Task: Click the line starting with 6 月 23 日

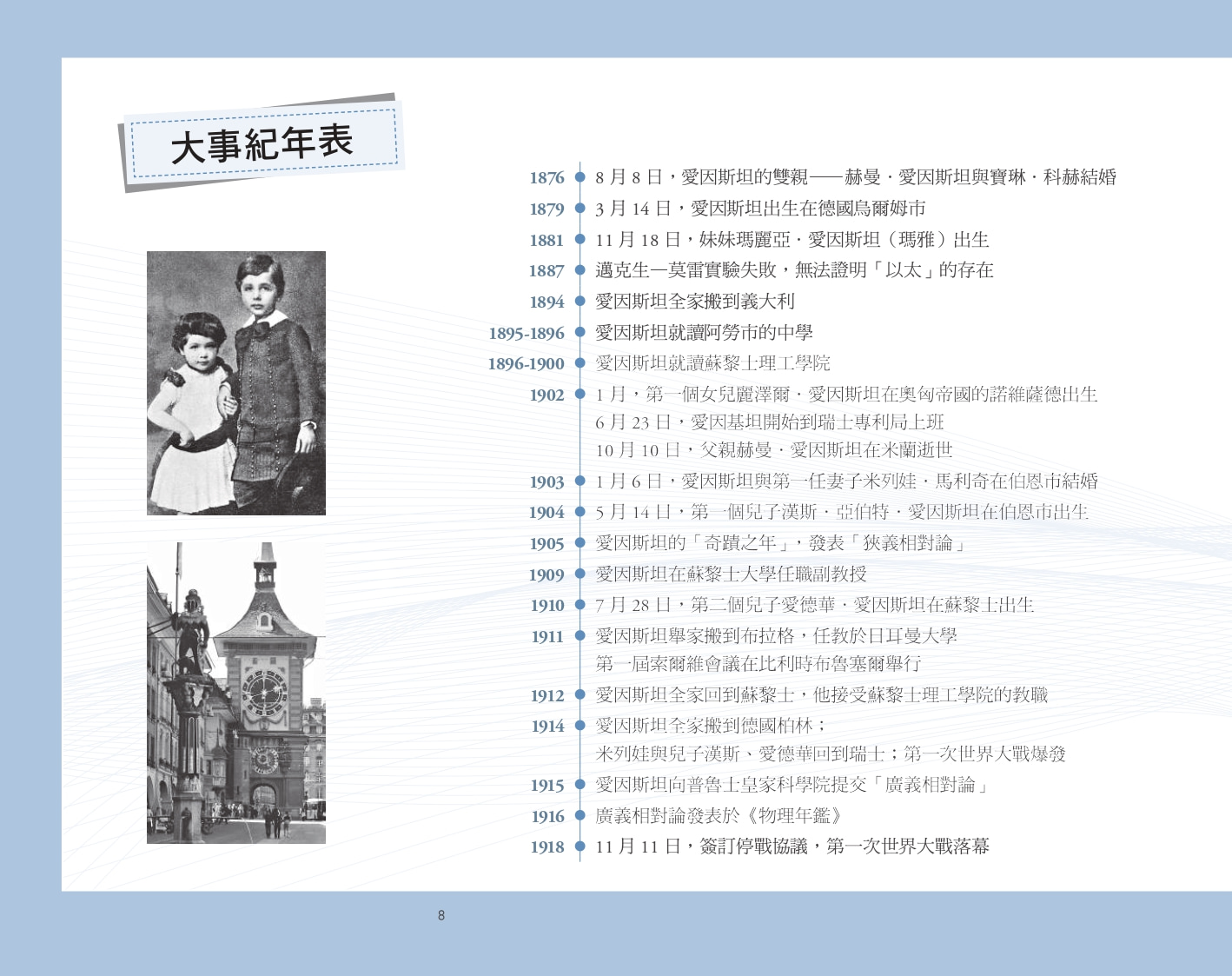Action: [x=770, y=422]
